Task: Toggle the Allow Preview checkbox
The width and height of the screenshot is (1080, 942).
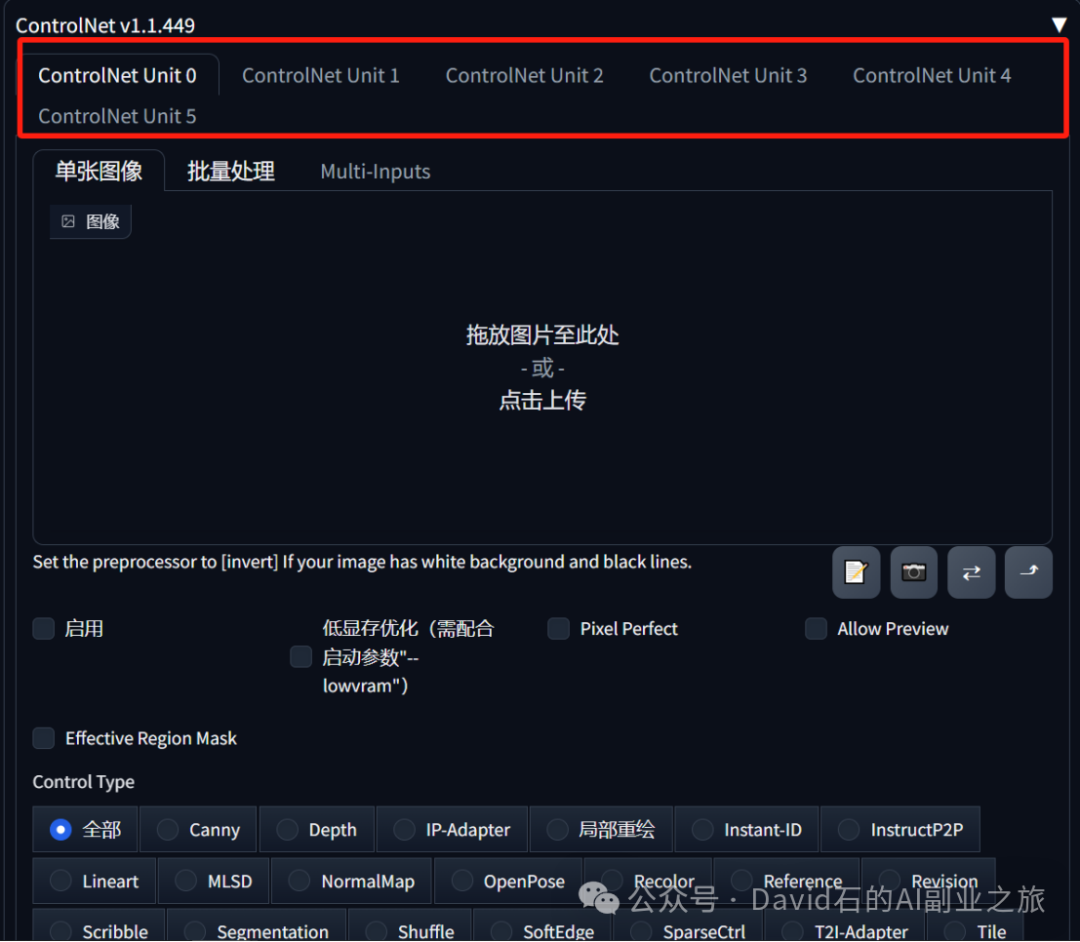Action: [815, 628]
